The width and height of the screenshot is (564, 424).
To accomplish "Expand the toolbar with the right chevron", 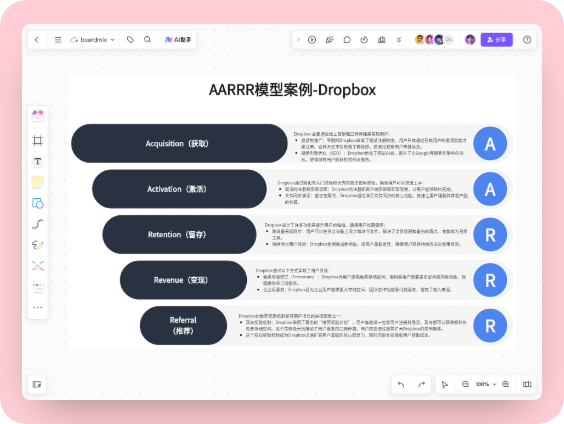I will click(298, 40).
